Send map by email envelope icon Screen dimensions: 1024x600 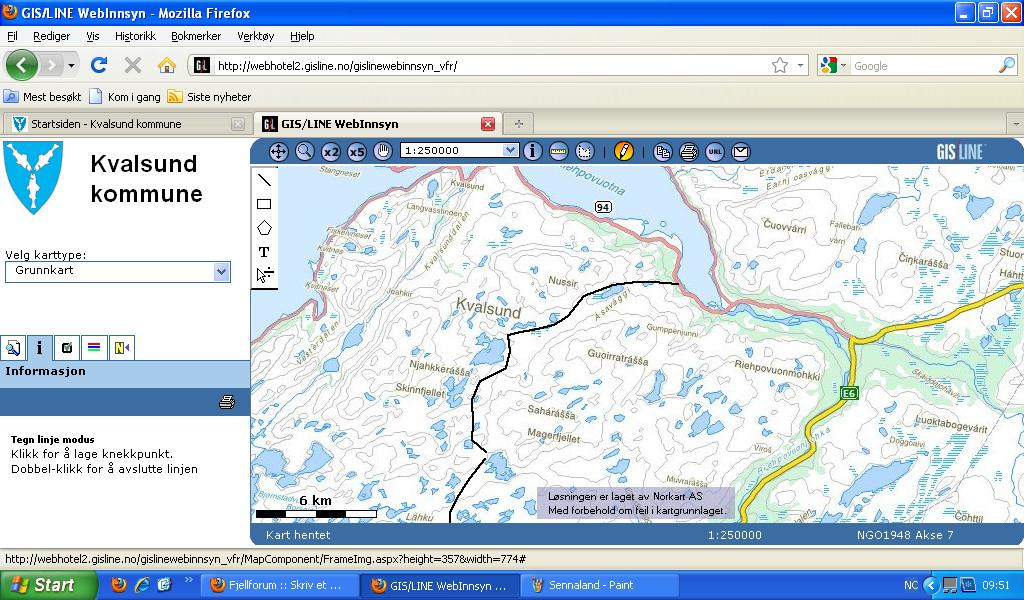[740, 152]
